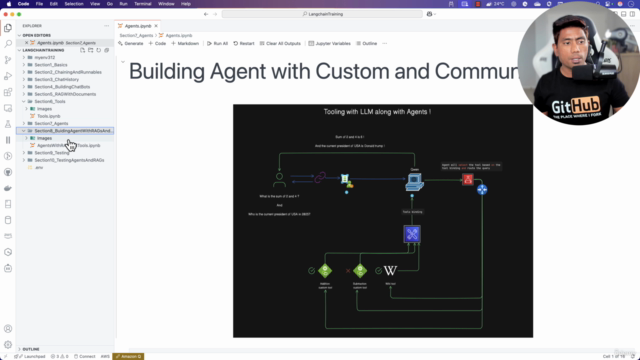Screen dimensions: 640x360
Task: Open Jupyter Variables panel
Action: (329, 43)
